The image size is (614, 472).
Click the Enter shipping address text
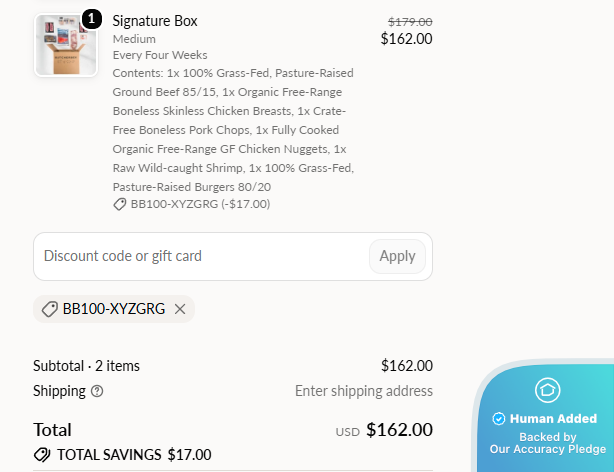(364, 391)
